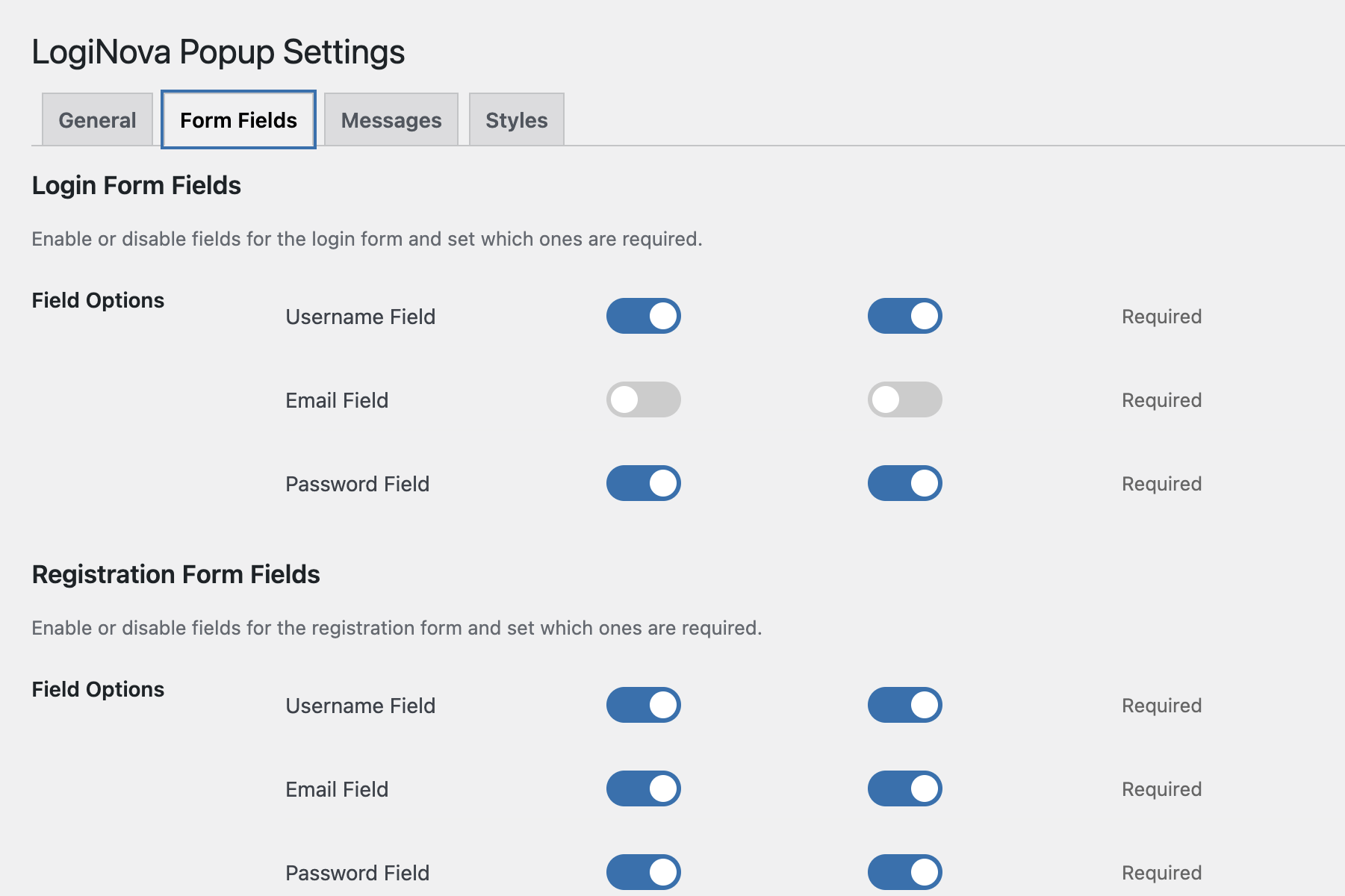This screenshot has width=1345, height=896.
Task: Click the Field Options label in login section
Action: tap(97, 300)
